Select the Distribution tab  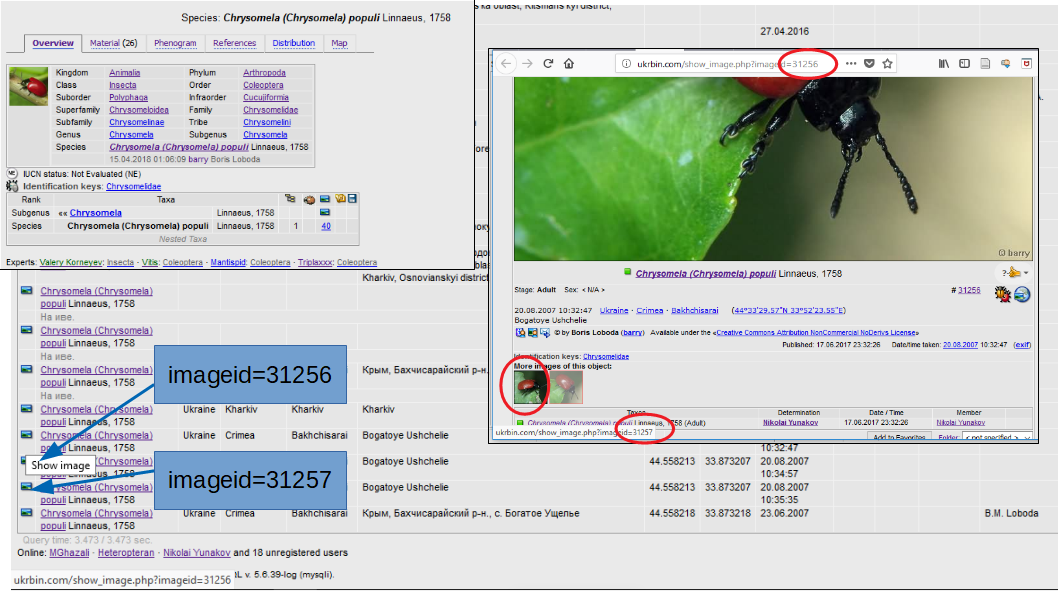pos(293,43)
